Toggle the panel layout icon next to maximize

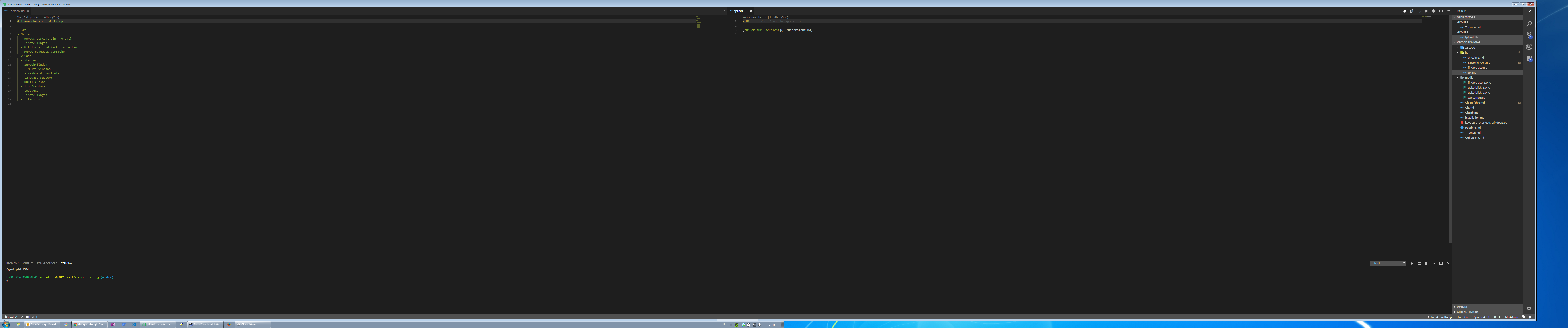coord(1441,264)
